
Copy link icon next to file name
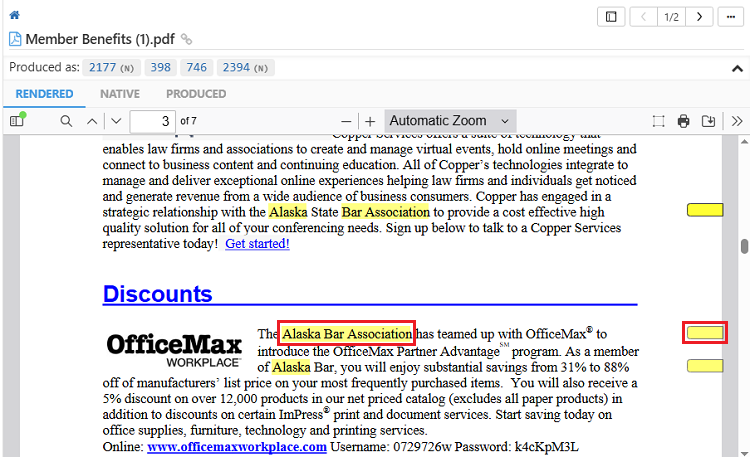[x=187, y=39]
